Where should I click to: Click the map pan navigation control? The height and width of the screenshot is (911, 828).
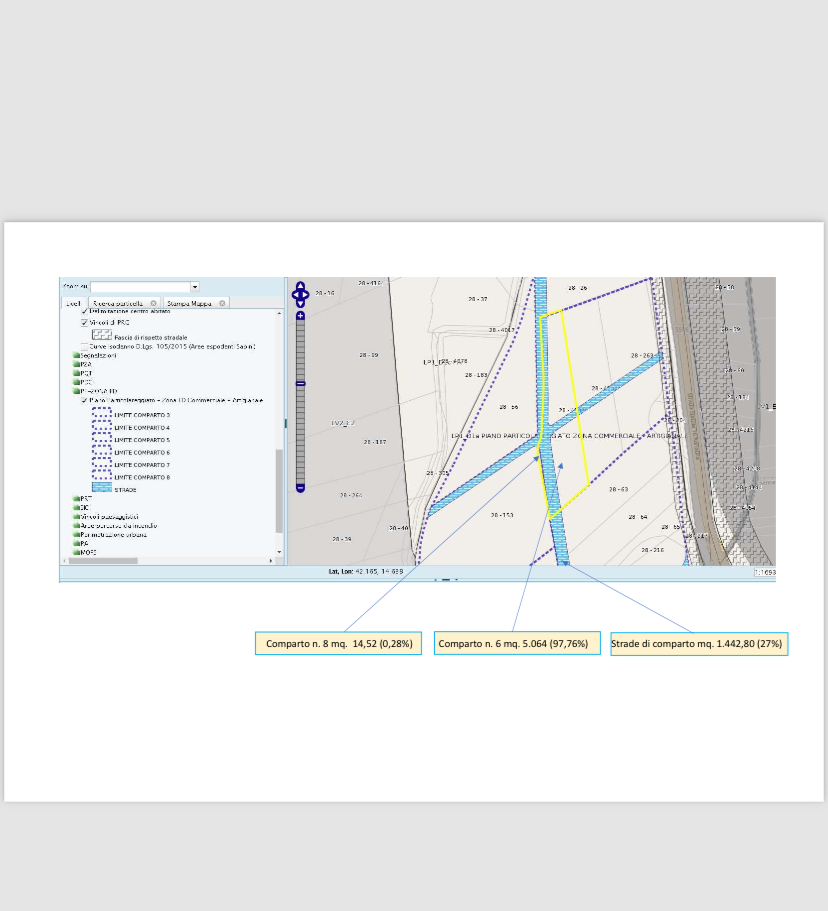pyautogui.click(x=299, y=295)
